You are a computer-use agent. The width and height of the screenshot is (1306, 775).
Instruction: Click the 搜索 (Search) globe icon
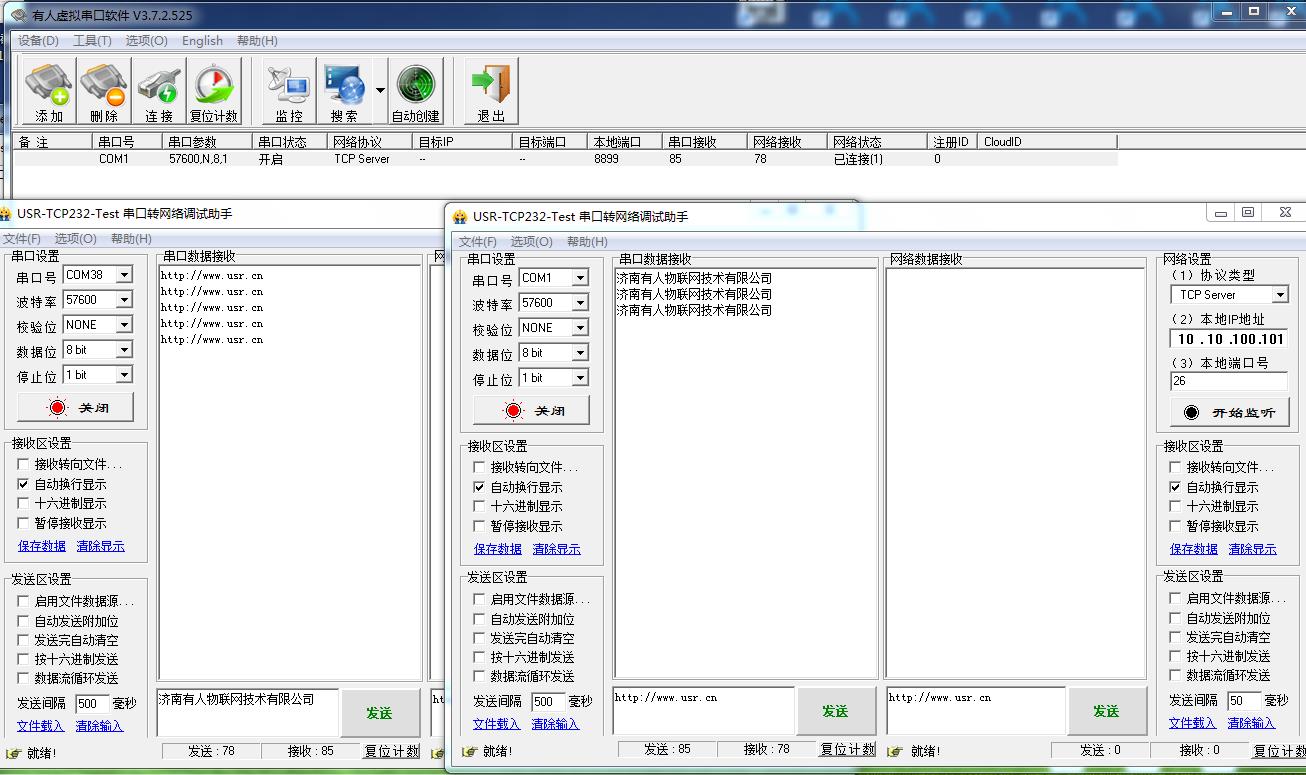pos(344,91)
